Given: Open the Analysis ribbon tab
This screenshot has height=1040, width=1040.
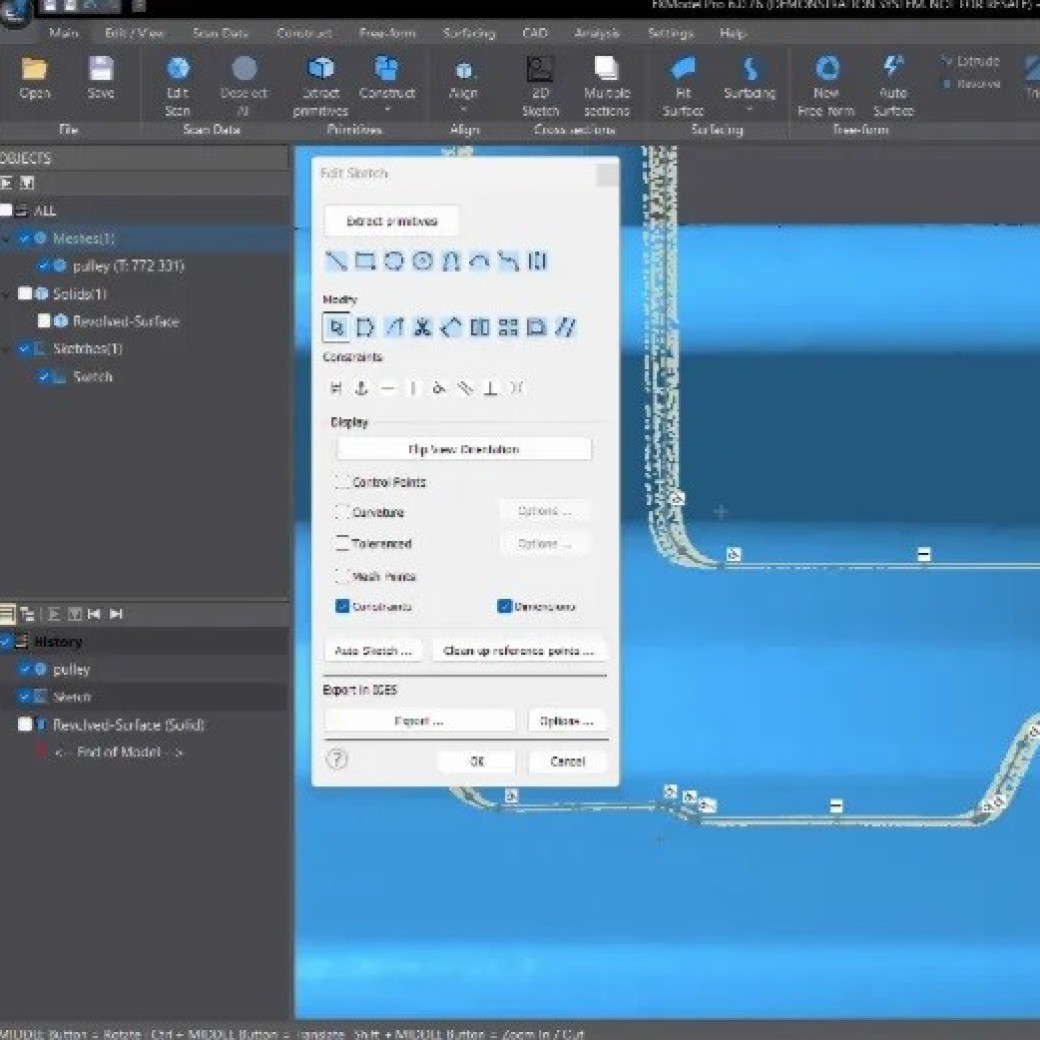Looking at the screenshot, I should [x=597, y=33].
